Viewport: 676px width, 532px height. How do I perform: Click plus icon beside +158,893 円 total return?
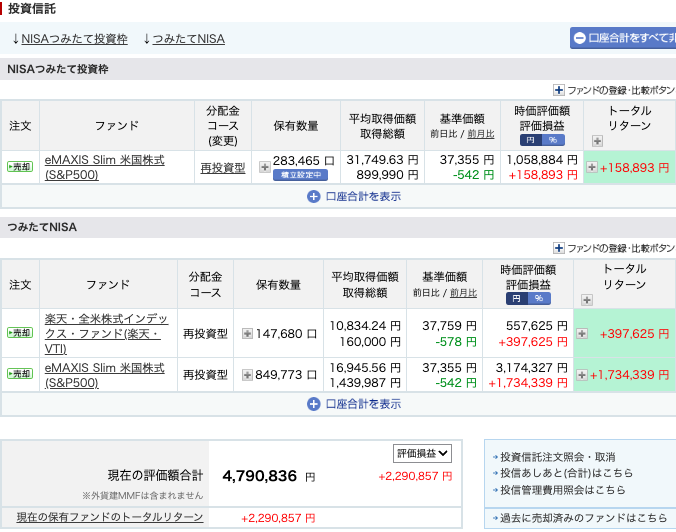[592, 167]
